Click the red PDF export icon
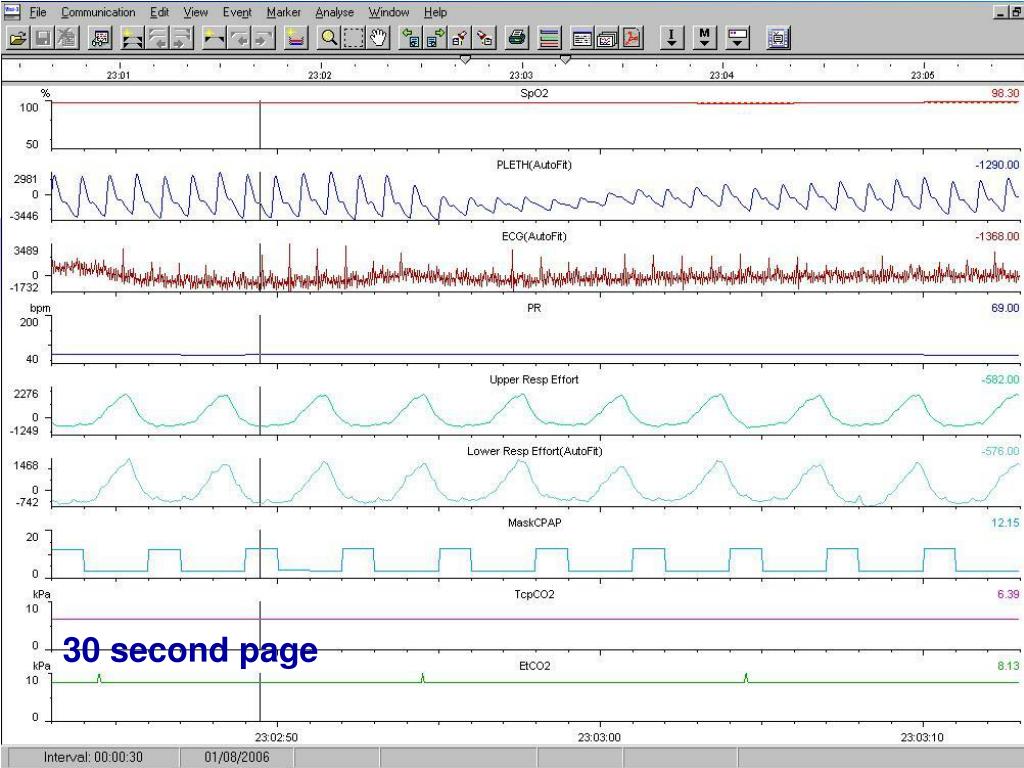1024x768 pixels. coord(632,38)
